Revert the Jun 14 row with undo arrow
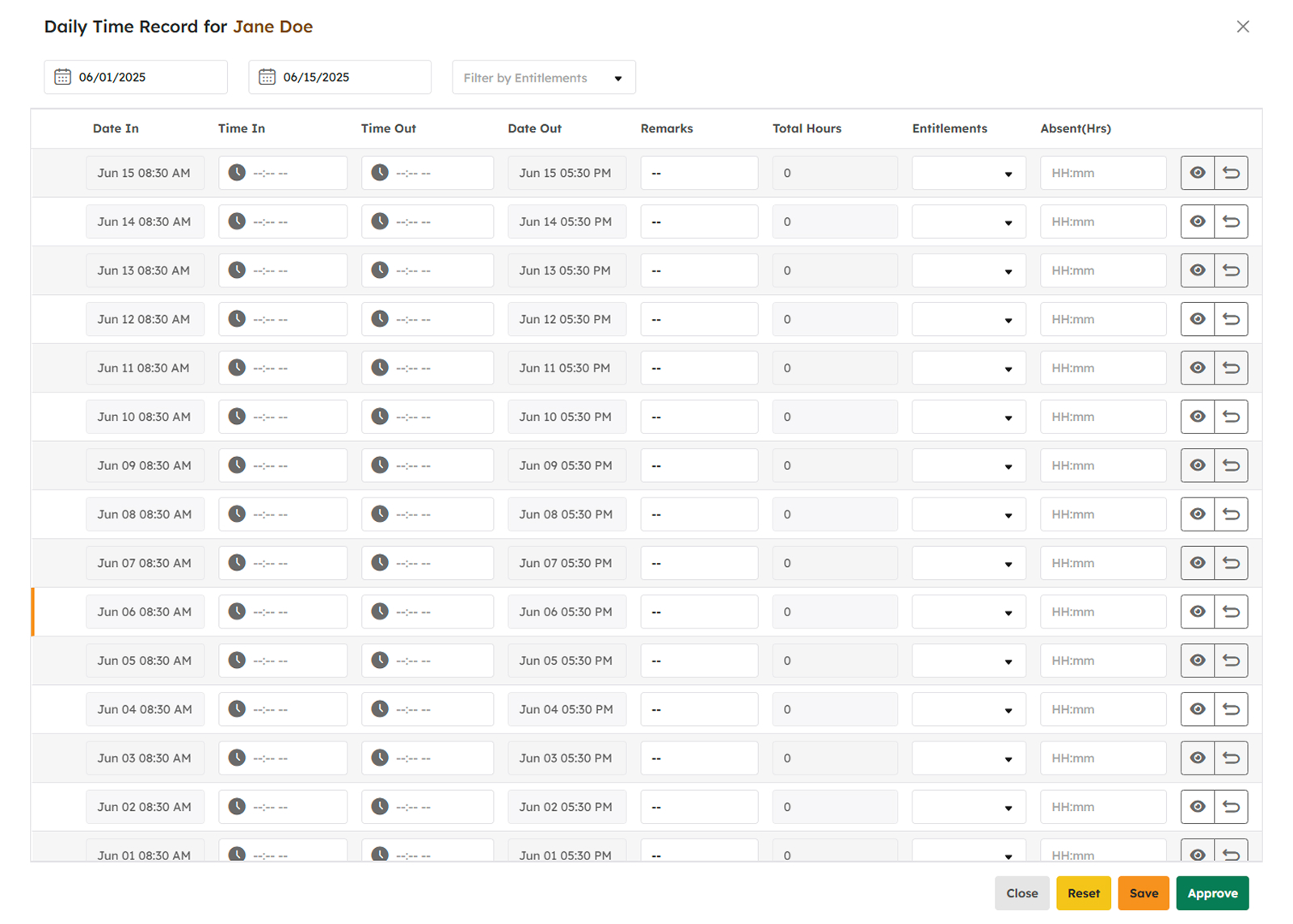This screenshot has height=924, width=1293. tap(1231, 221)
